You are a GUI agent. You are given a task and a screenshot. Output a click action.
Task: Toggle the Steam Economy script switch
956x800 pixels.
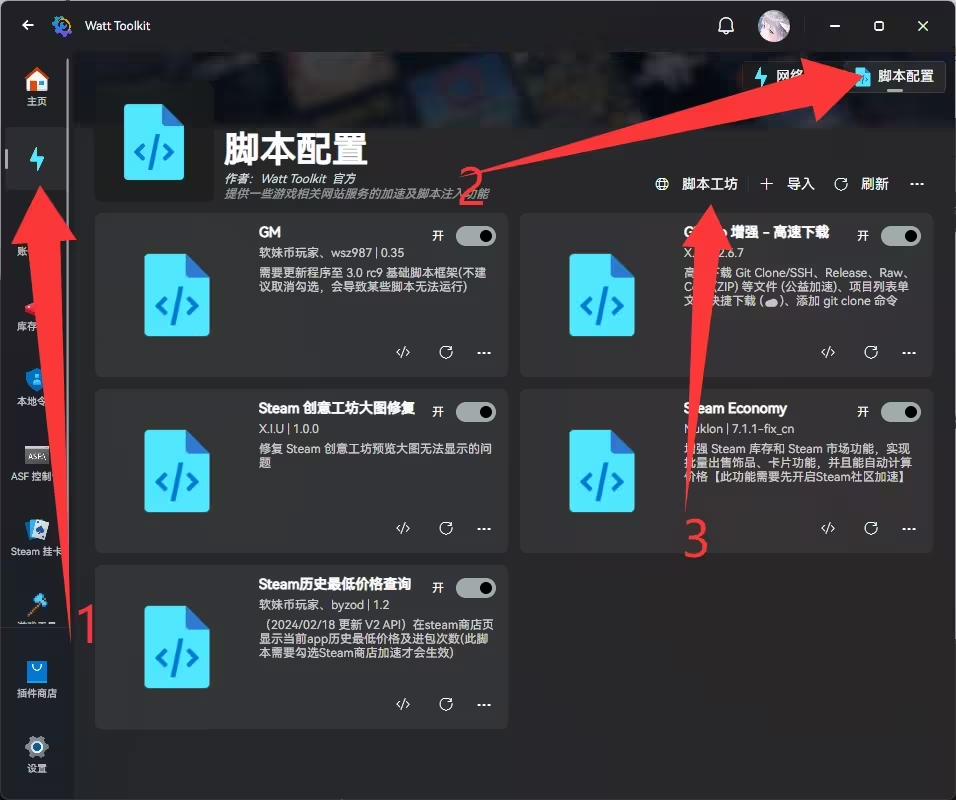(901, 412)
